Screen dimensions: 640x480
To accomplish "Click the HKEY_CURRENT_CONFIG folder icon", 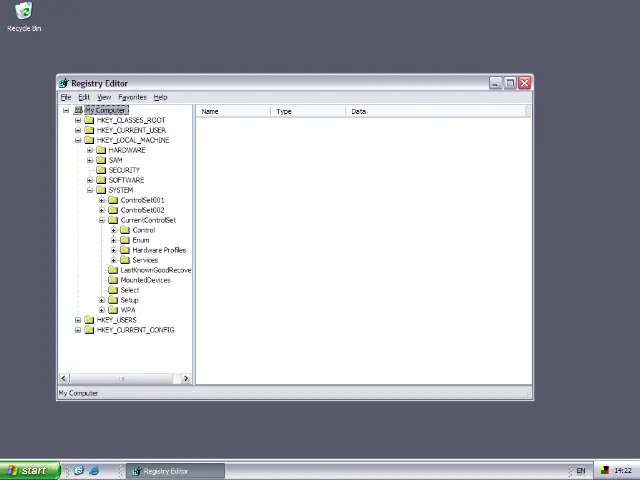I will point(89,330).
